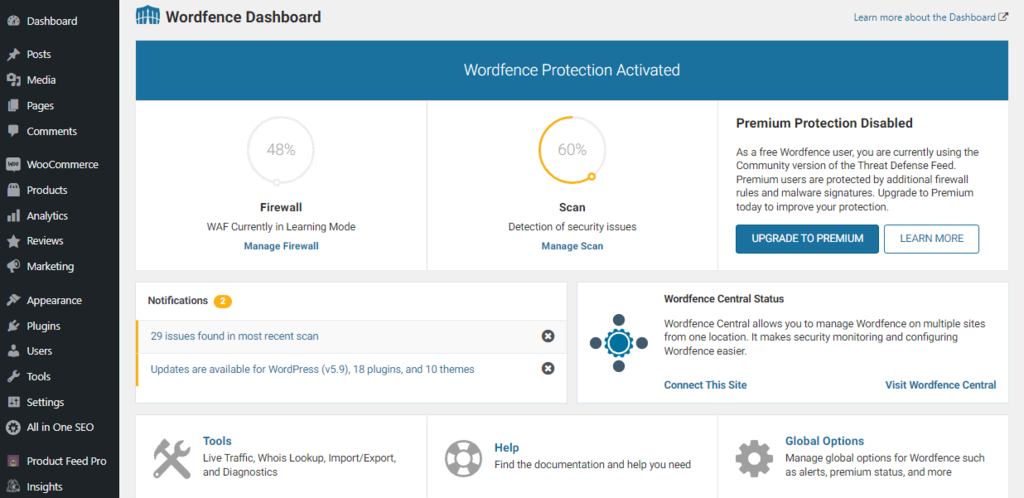This screenshot has width=1024, height=498.
Task: Dismiss the 29 issues found notification
Action: pyautogui.click(x=548, y=336)
